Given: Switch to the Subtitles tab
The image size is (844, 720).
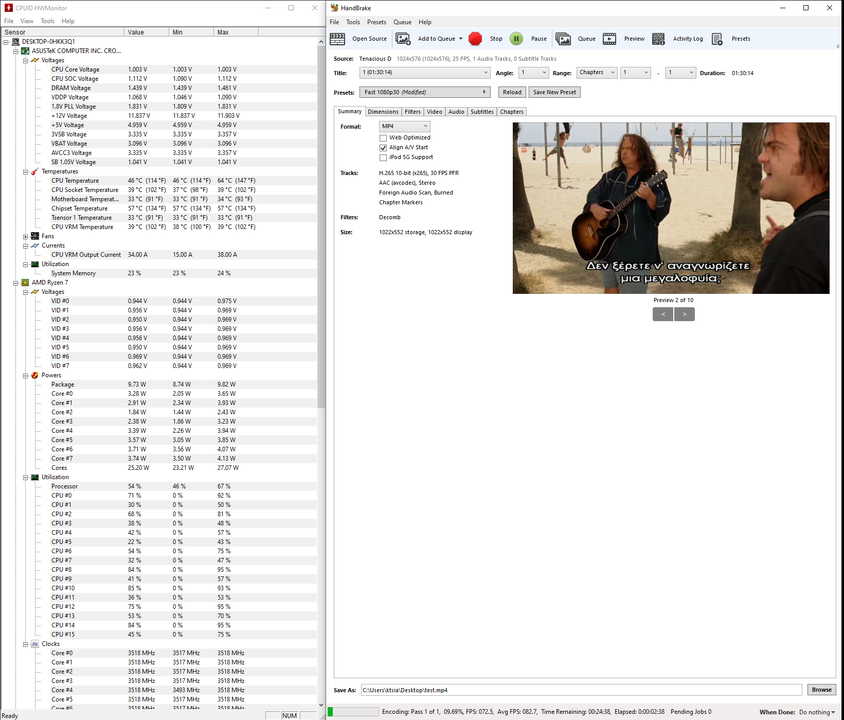Looking at the screenshot, I should point(482,112).
